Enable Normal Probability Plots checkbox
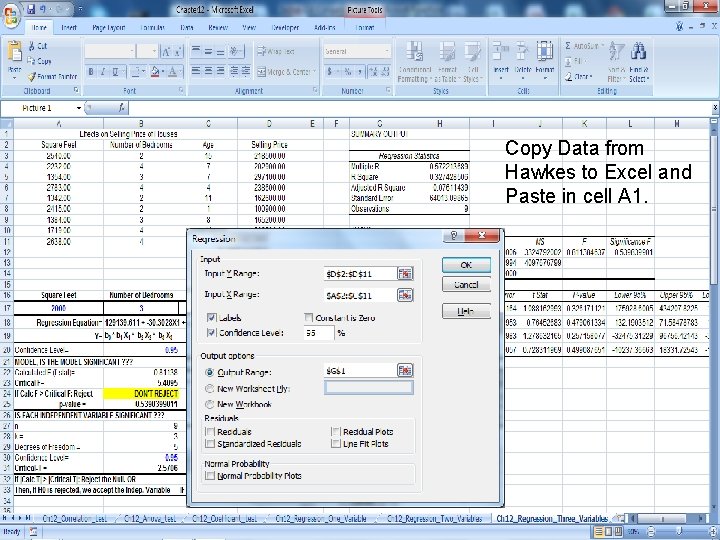720x540 pixels. [210, 476]
